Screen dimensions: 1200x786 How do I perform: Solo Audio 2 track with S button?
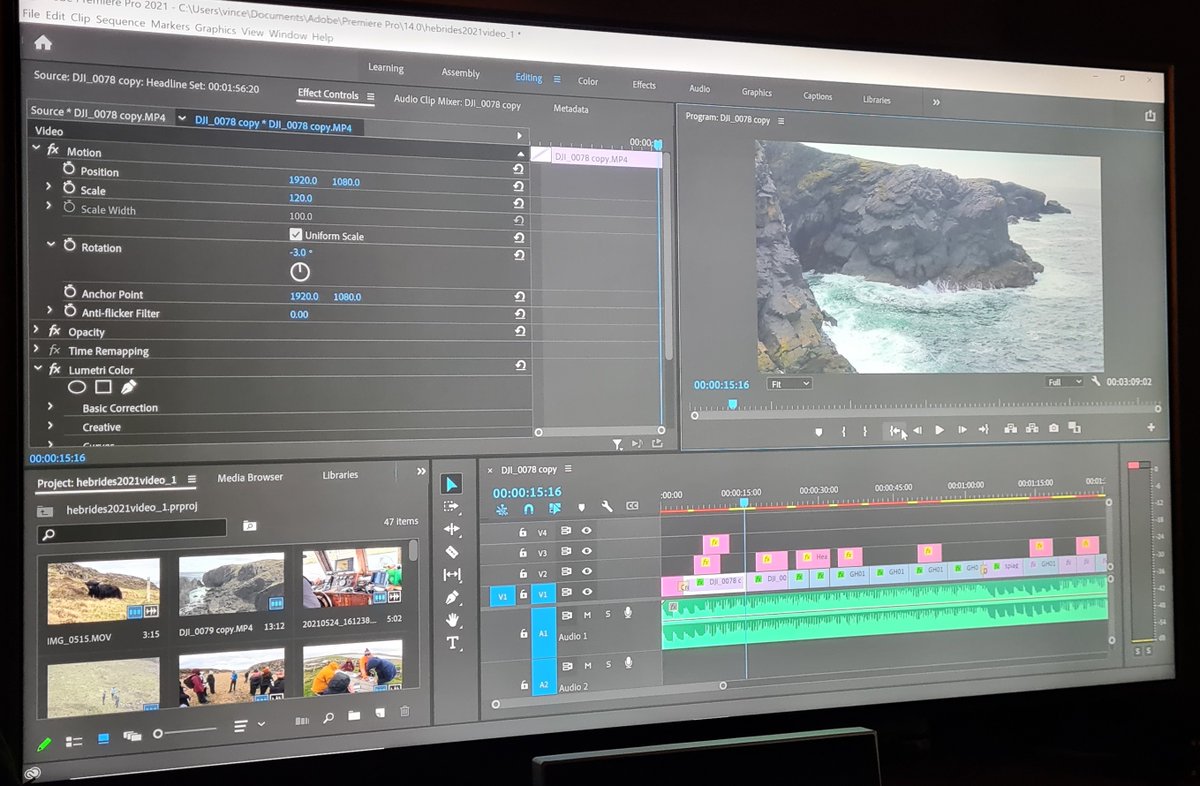point(607,665)
